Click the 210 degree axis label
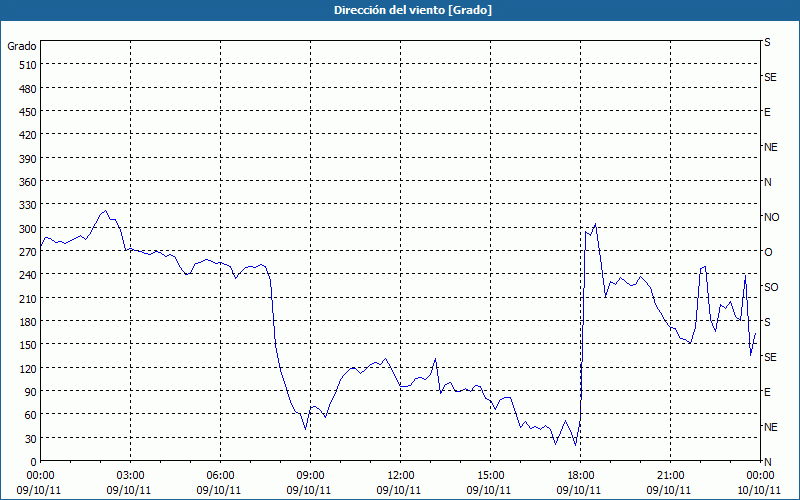 pyautogui.click(x=28, y=299)
